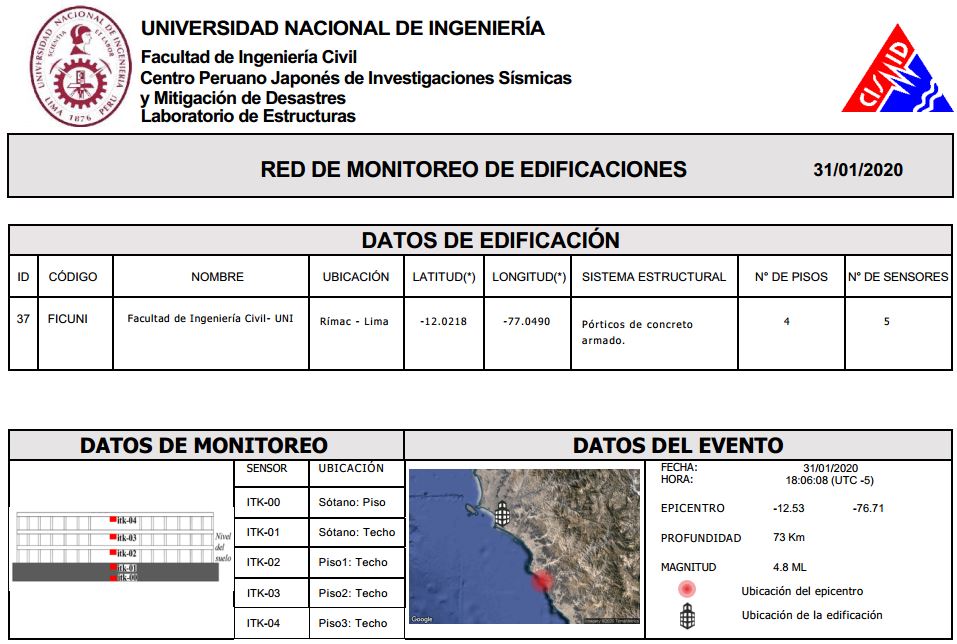Click the event time 18:06:08 (UTC -5)
This screenshot has height=644, width=957.
pos(829,480)
